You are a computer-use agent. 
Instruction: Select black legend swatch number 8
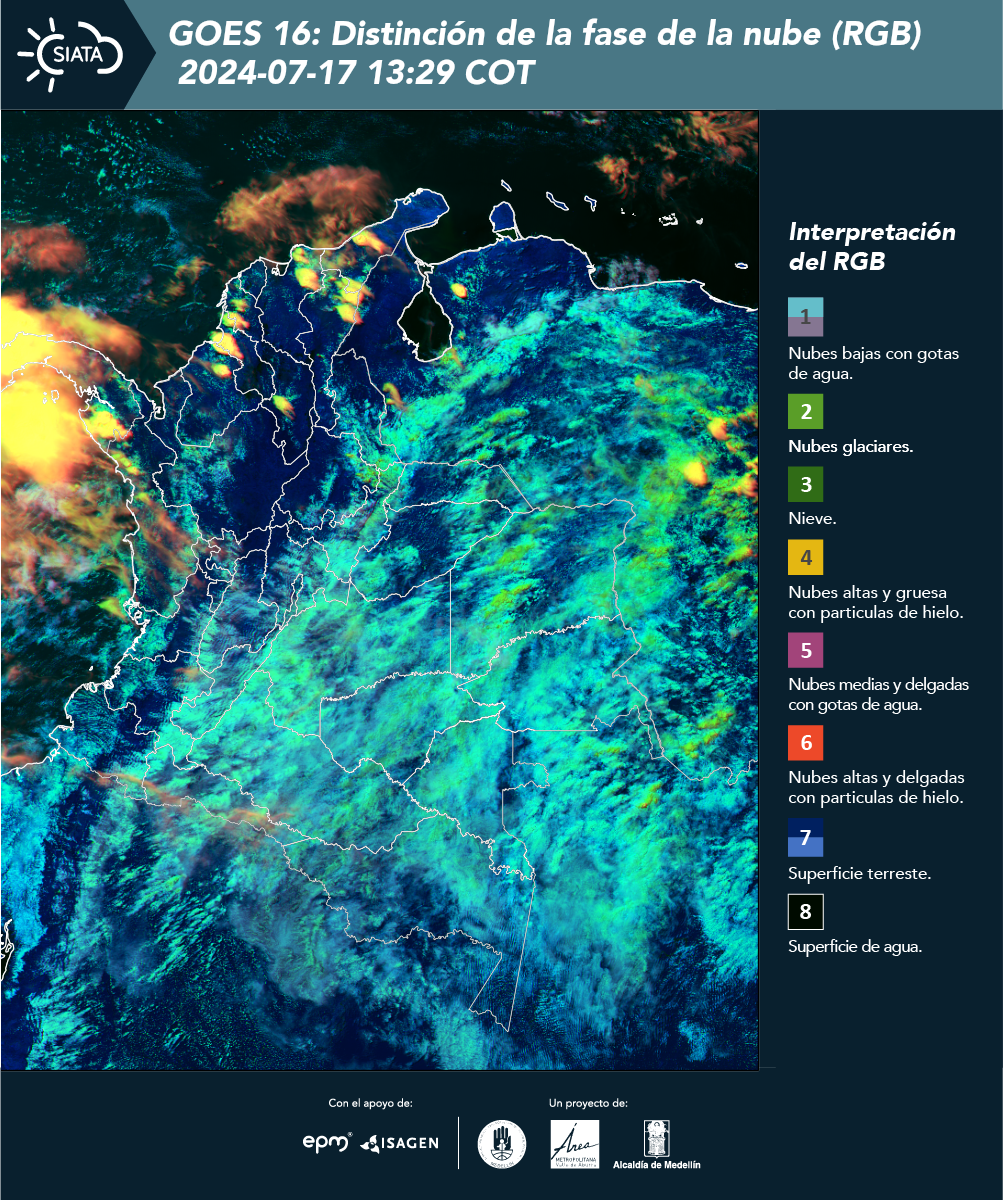[805, 911]
